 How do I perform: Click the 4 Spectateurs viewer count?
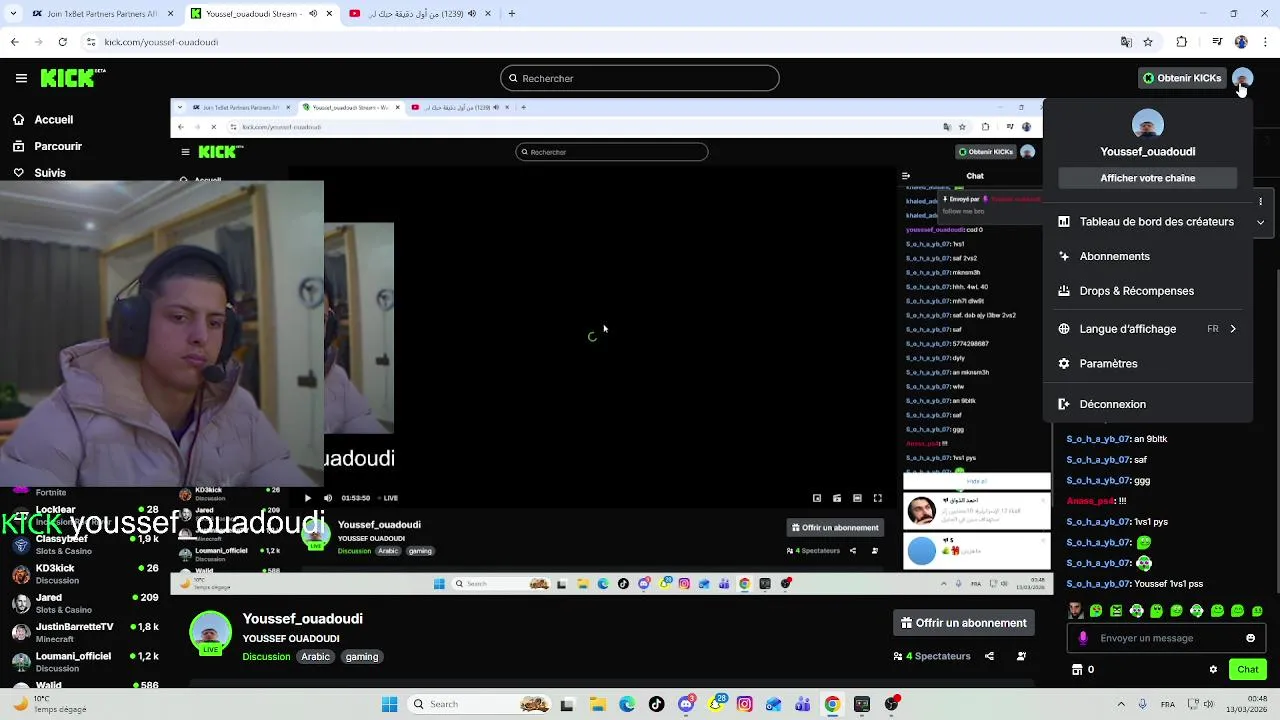[x=932, y=657]
